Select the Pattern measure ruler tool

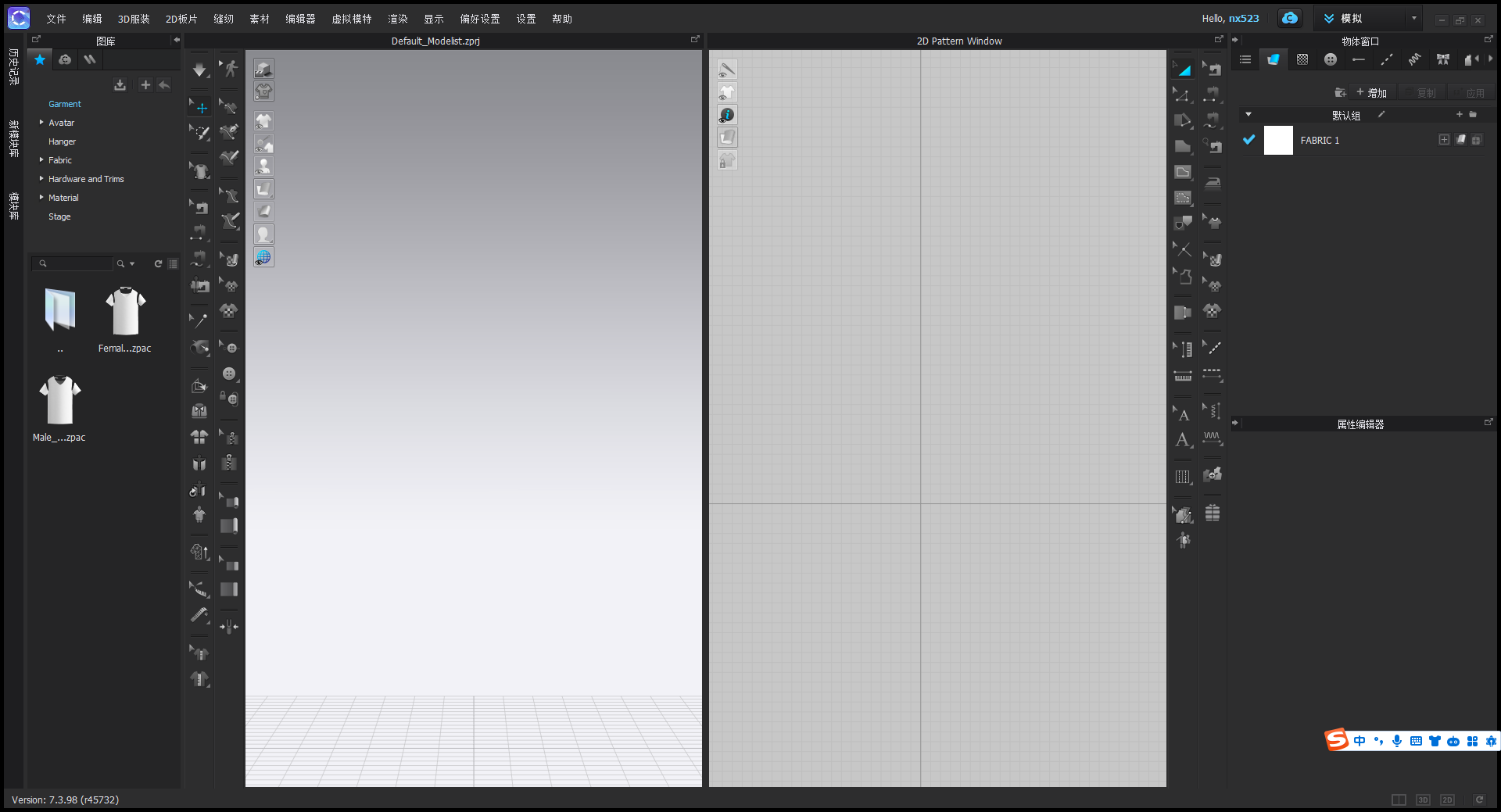(1183, 375)
